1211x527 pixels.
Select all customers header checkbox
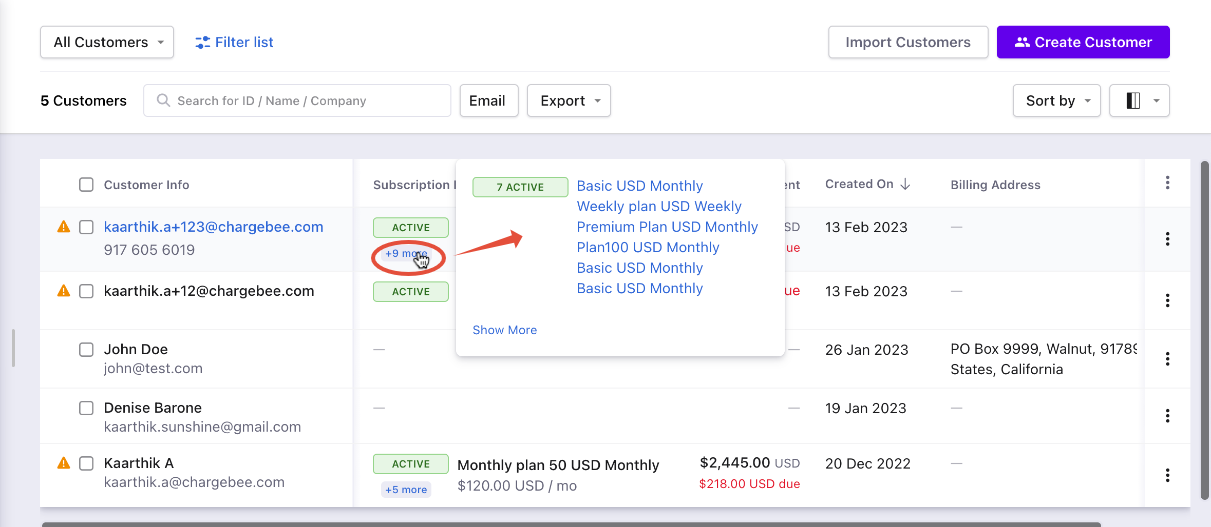pyautogui.click(x=86, y=185)
